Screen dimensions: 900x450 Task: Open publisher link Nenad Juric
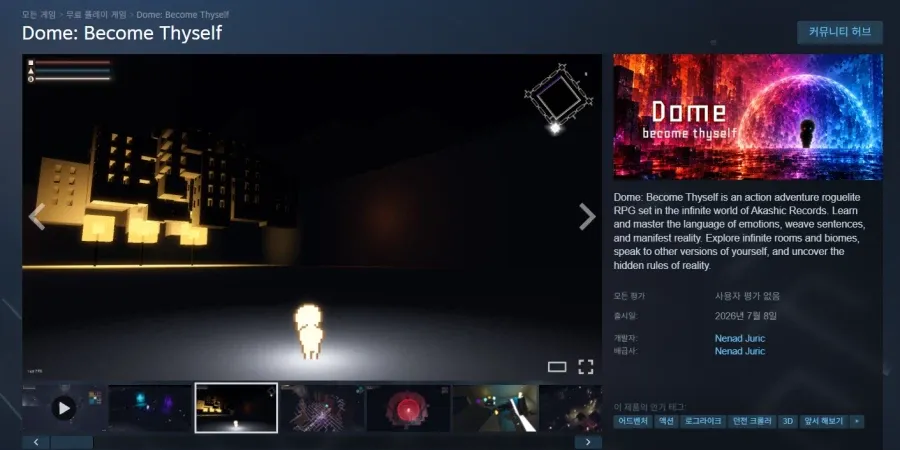pyautogui.click(x=740, y=351)
